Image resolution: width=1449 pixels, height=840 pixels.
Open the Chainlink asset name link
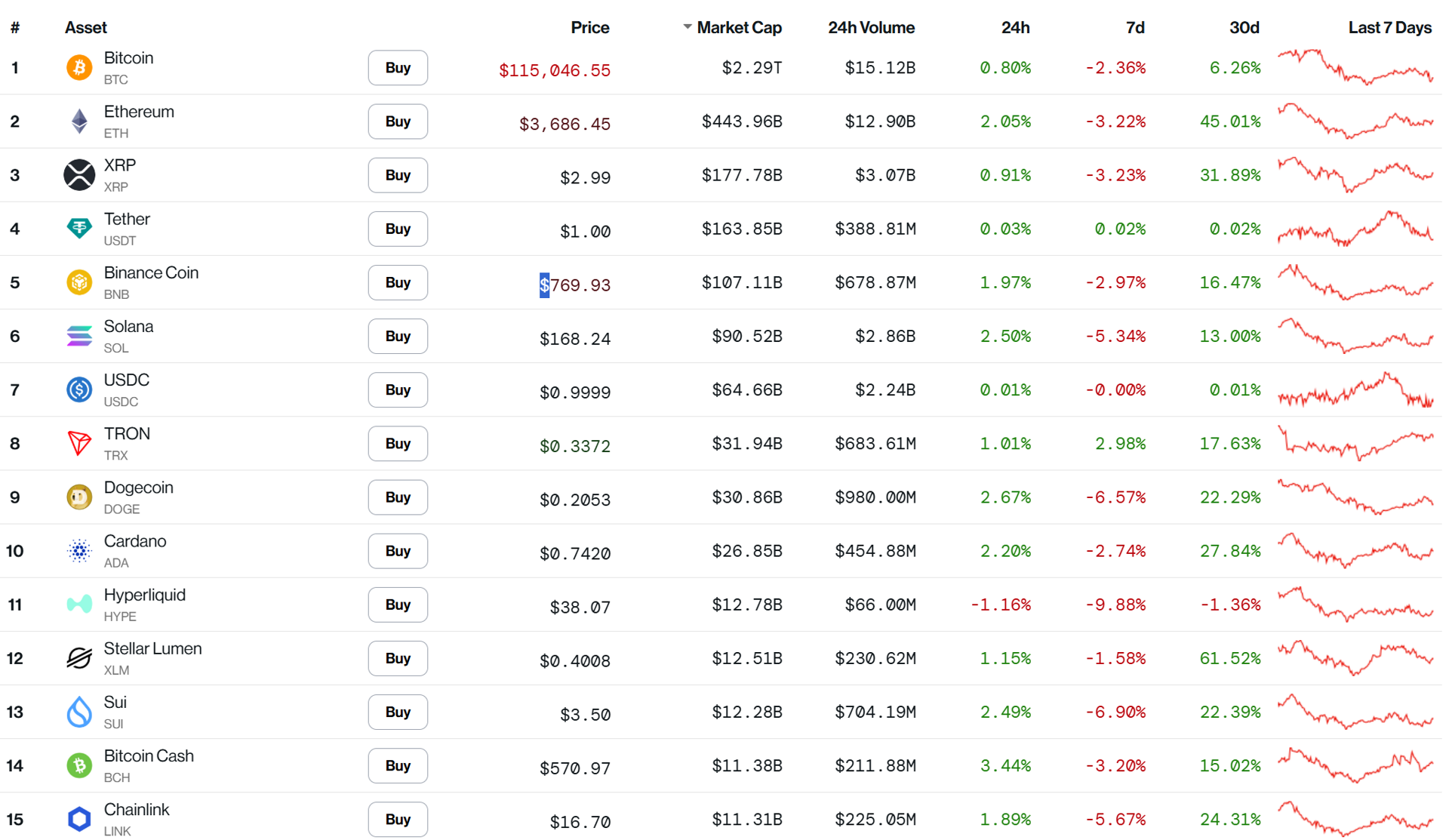click(x=136, y=810)
